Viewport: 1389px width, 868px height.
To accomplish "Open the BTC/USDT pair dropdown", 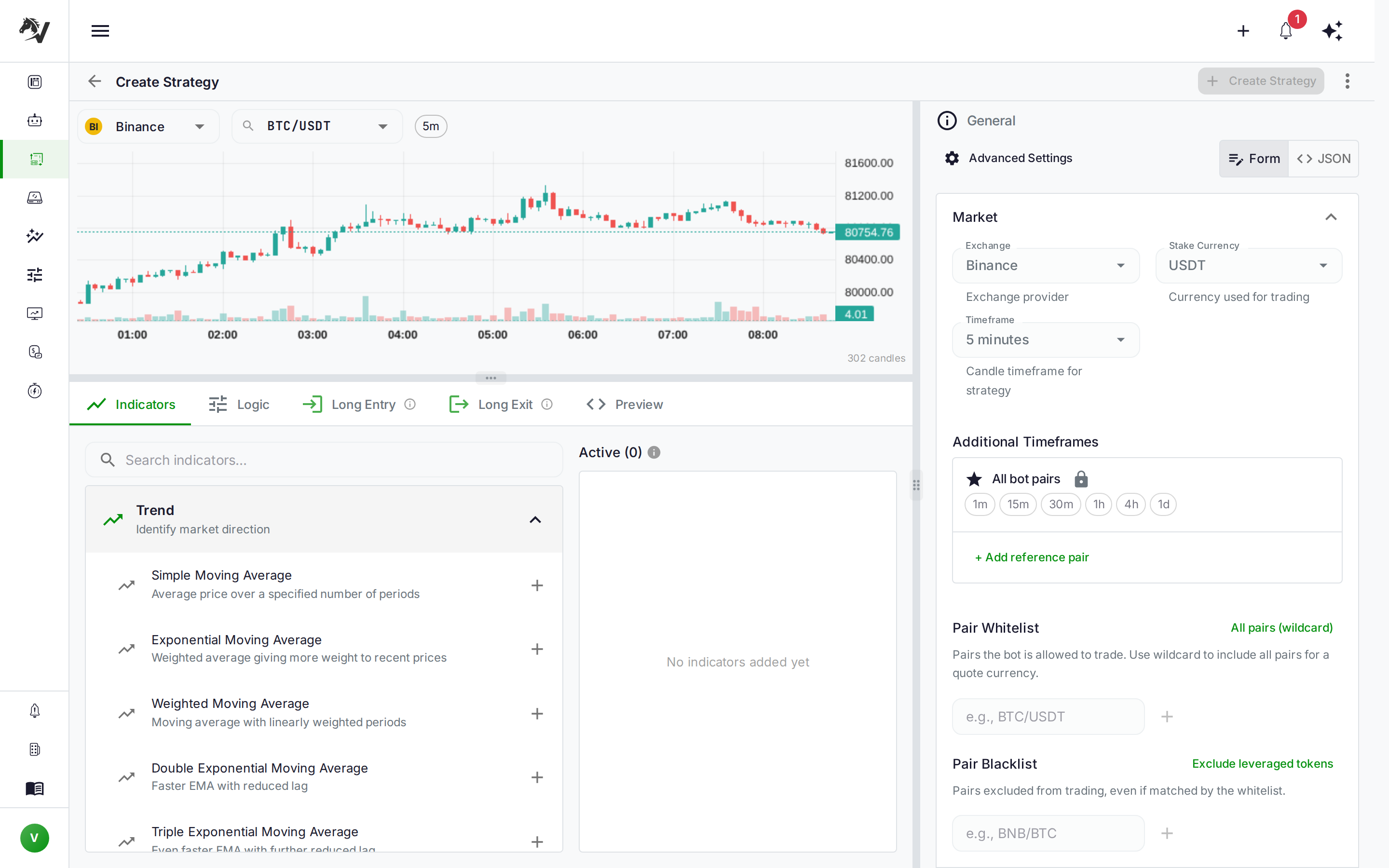I will (x=317, y=126).
